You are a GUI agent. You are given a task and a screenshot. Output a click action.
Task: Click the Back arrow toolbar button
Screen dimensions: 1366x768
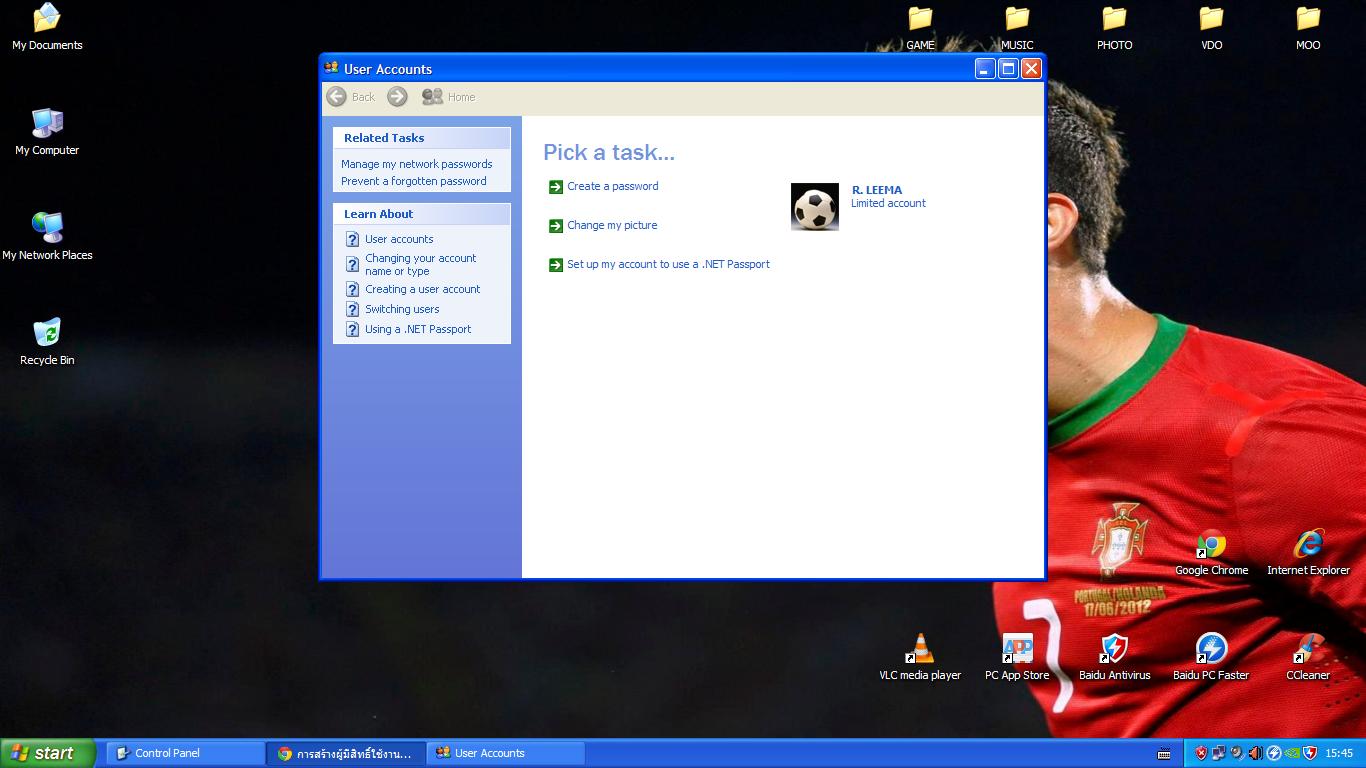(337, 97)
